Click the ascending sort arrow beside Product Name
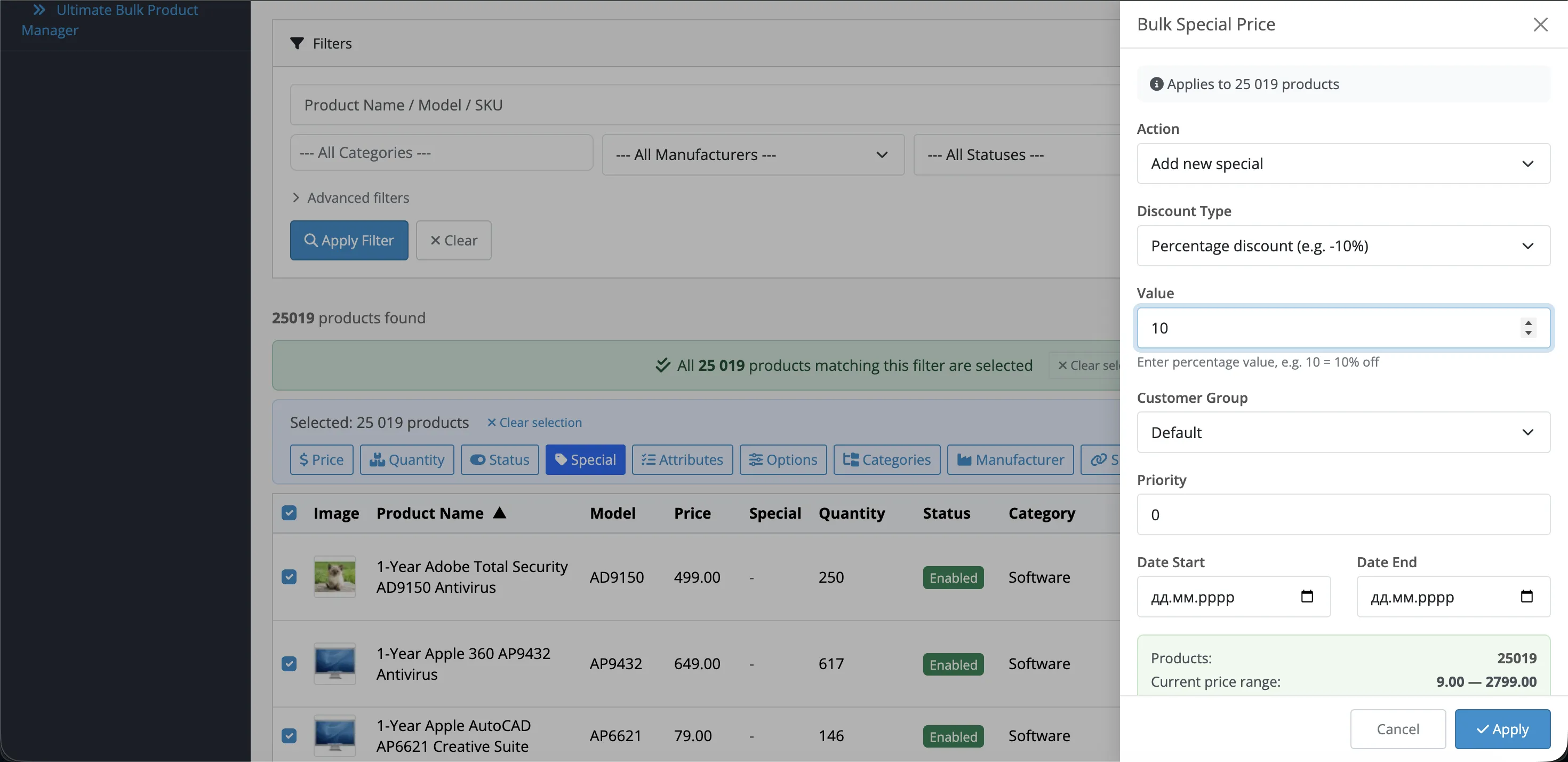Viewport: 1568px width, 762px height. tap(500, 512)
